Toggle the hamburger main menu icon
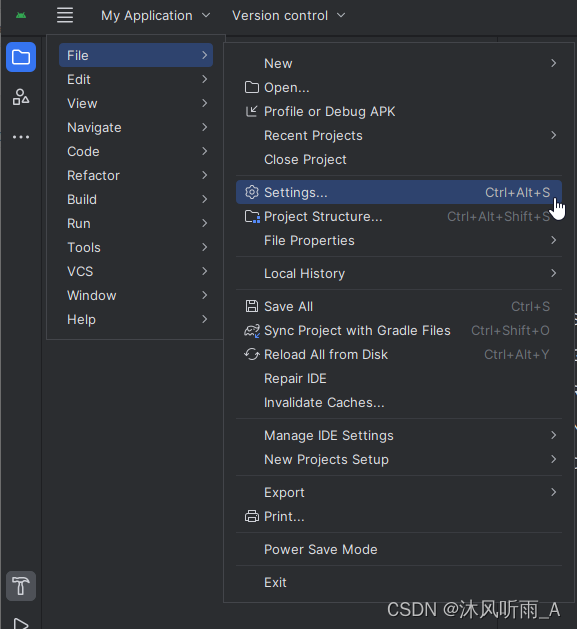The height and width of the screenshot is (629, 577). coord(65,16)
